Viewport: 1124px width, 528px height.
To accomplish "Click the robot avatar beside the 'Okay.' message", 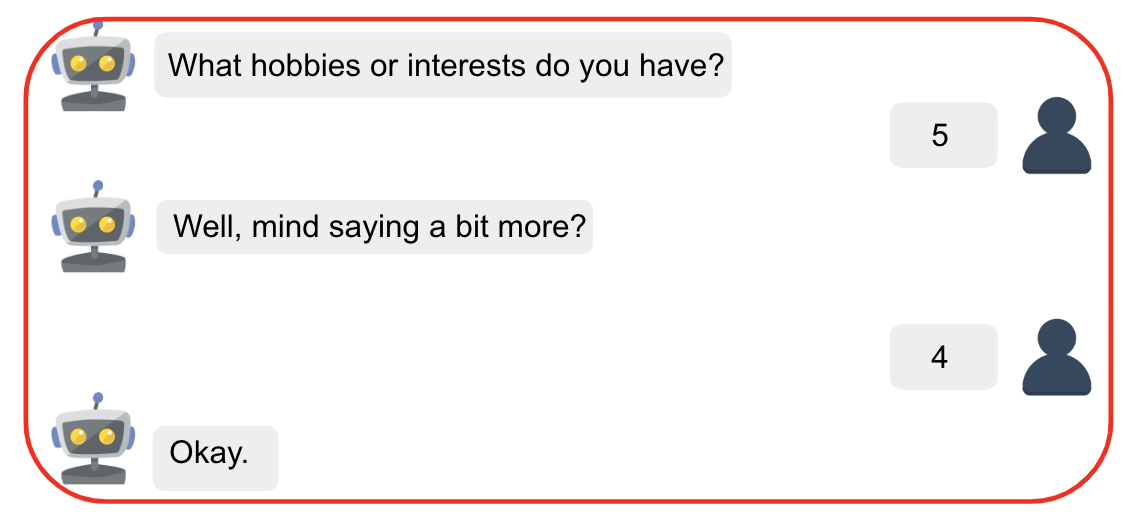I will (93, 438).
